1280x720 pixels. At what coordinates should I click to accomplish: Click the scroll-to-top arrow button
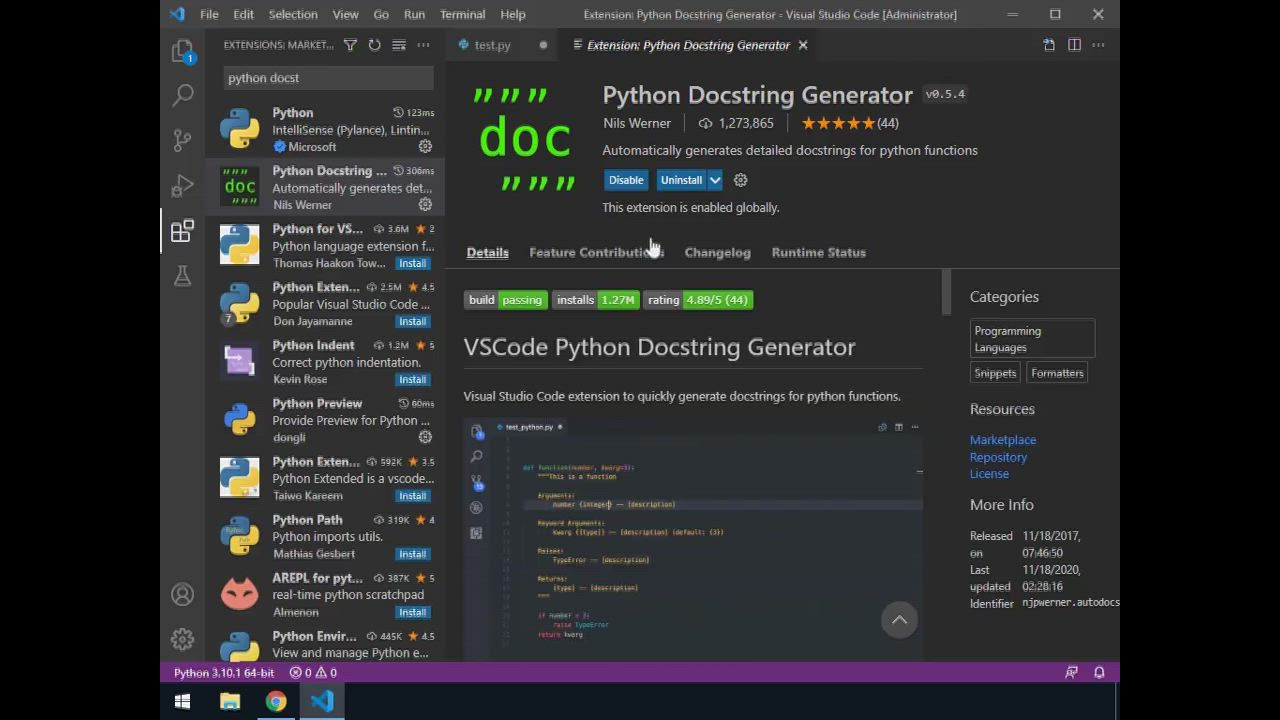[899, 620]
